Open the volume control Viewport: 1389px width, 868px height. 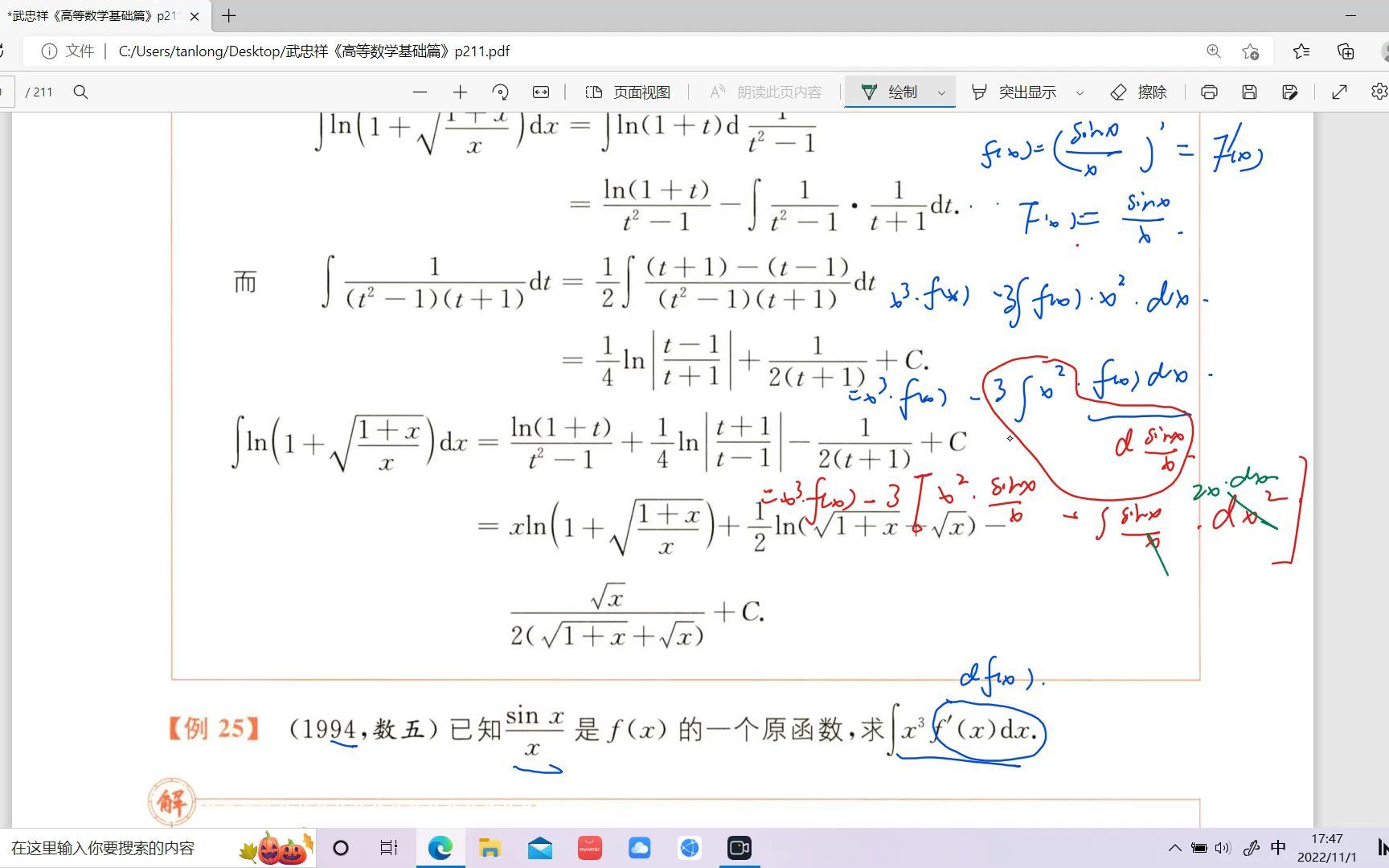click(x=1223, y=848)
